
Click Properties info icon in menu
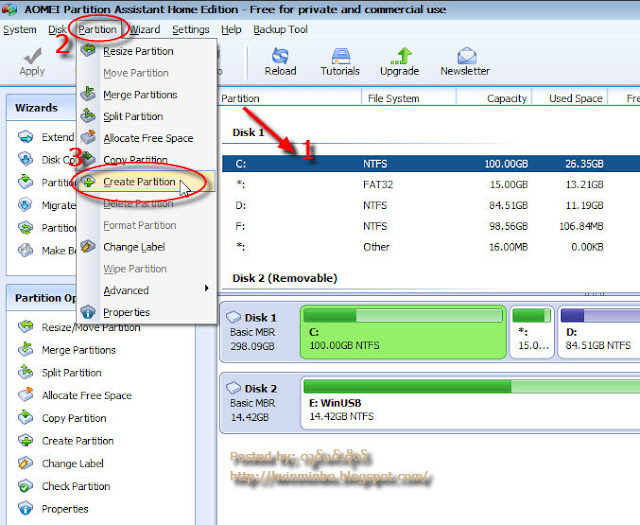88,312
